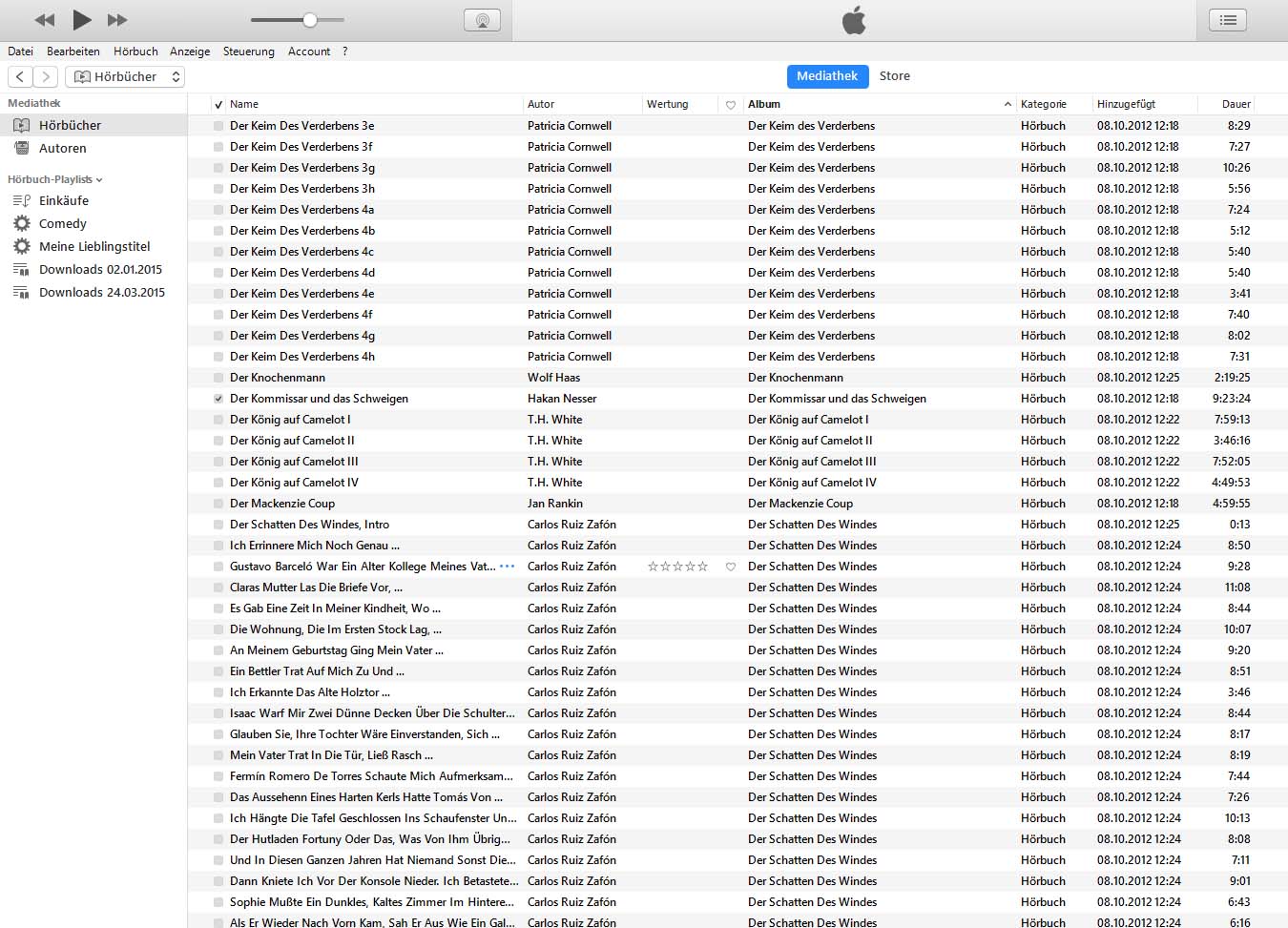Image resolution: width=1288 pixels, height=928 pixels.
Task: Toggle checkbox for Der Knochenmann
Action: 218,378
